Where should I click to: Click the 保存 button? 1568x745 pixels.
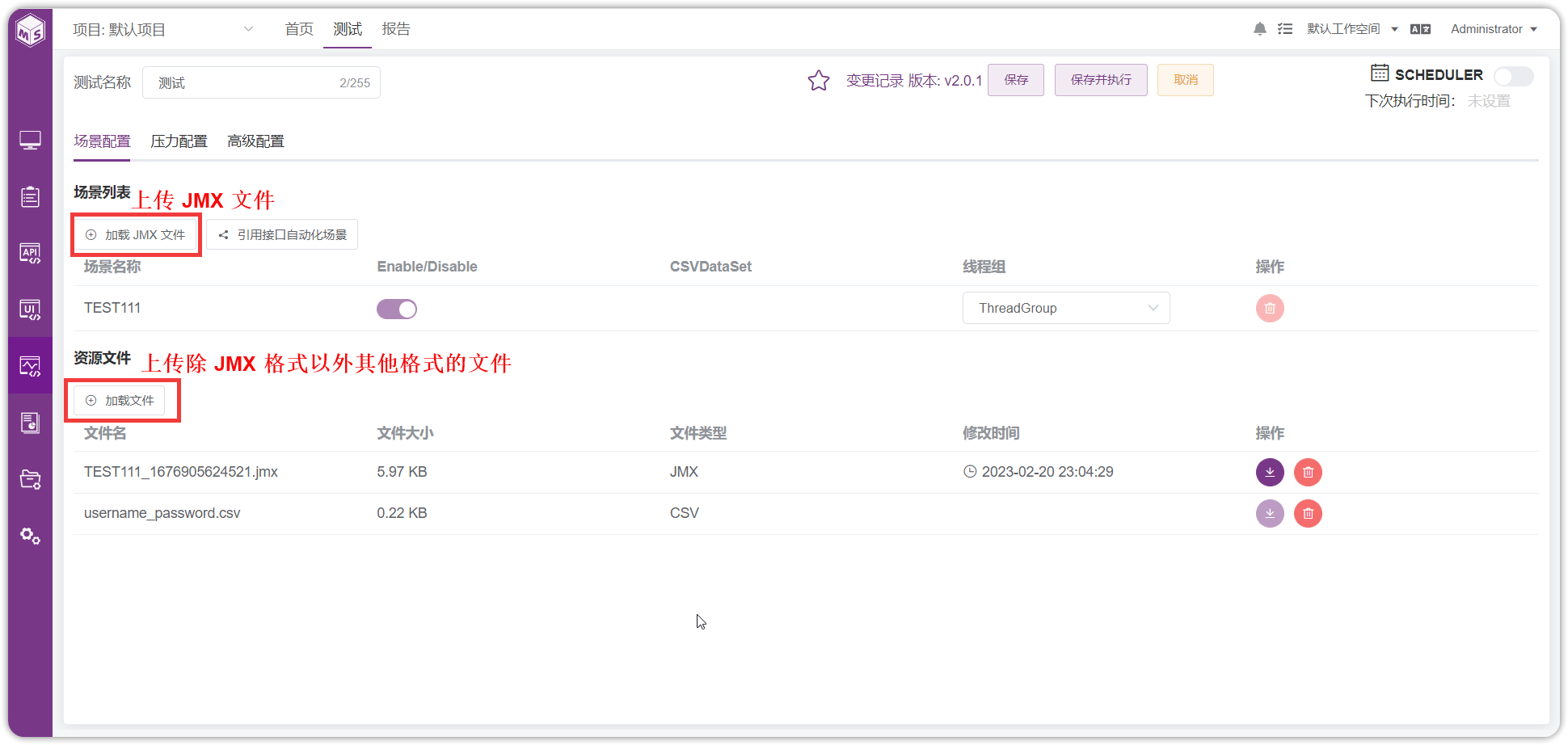tap(1016, 80)
